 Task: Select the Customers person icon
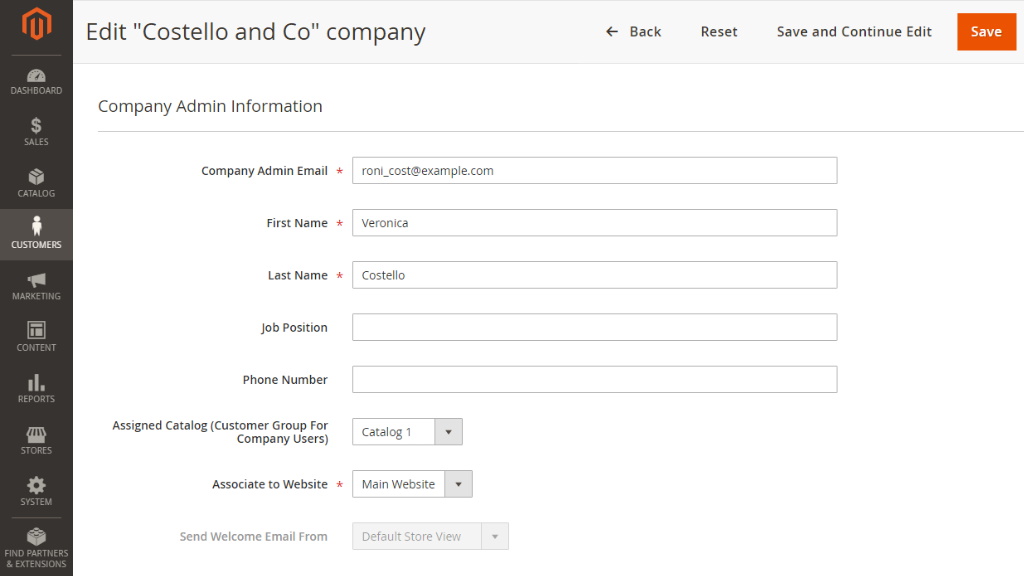(x=36, y=227)
